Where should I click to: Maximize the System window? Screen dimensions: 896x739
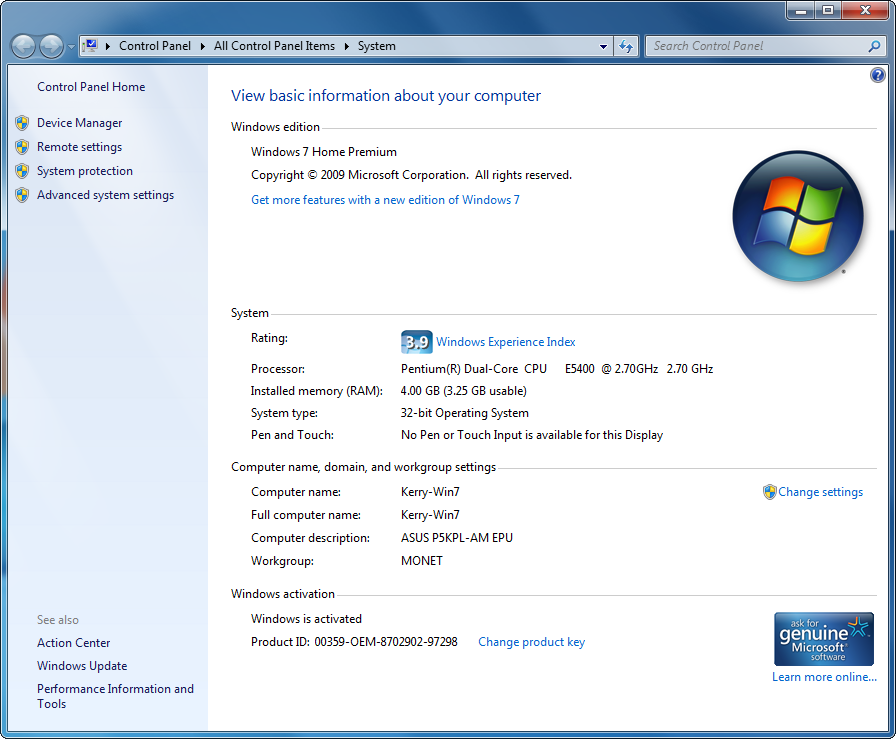pos(828,11)
